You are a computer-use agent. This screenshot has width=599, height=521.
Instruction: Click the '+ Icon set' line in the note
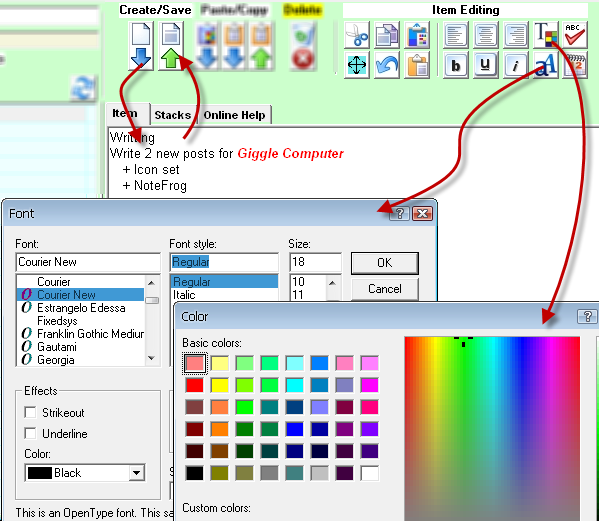click(151, 170)
